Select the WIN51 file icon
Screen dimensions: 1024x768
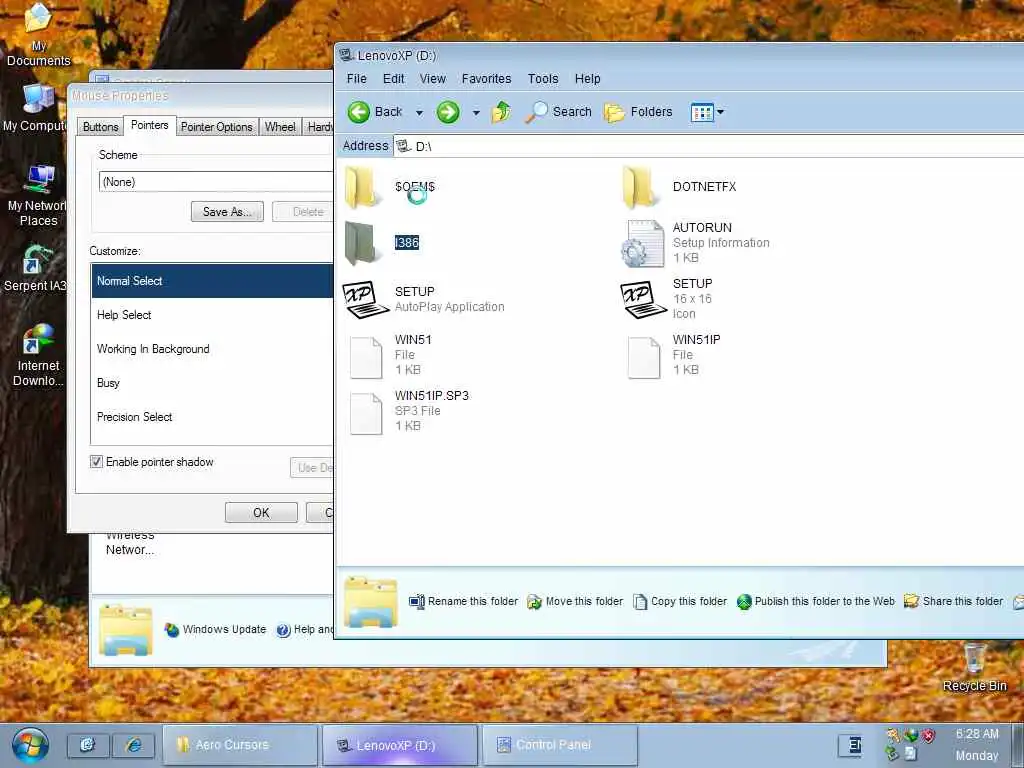click(366, 357)
